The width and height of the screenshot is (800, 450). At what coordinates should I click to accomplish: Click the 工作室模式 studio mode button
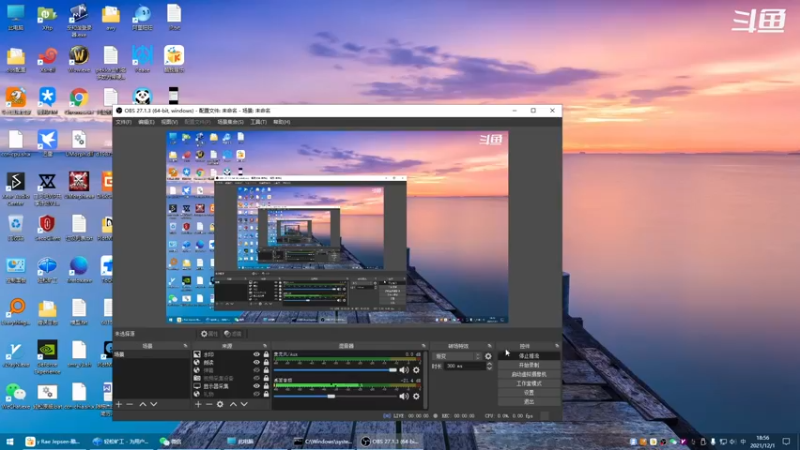[529, 383]
